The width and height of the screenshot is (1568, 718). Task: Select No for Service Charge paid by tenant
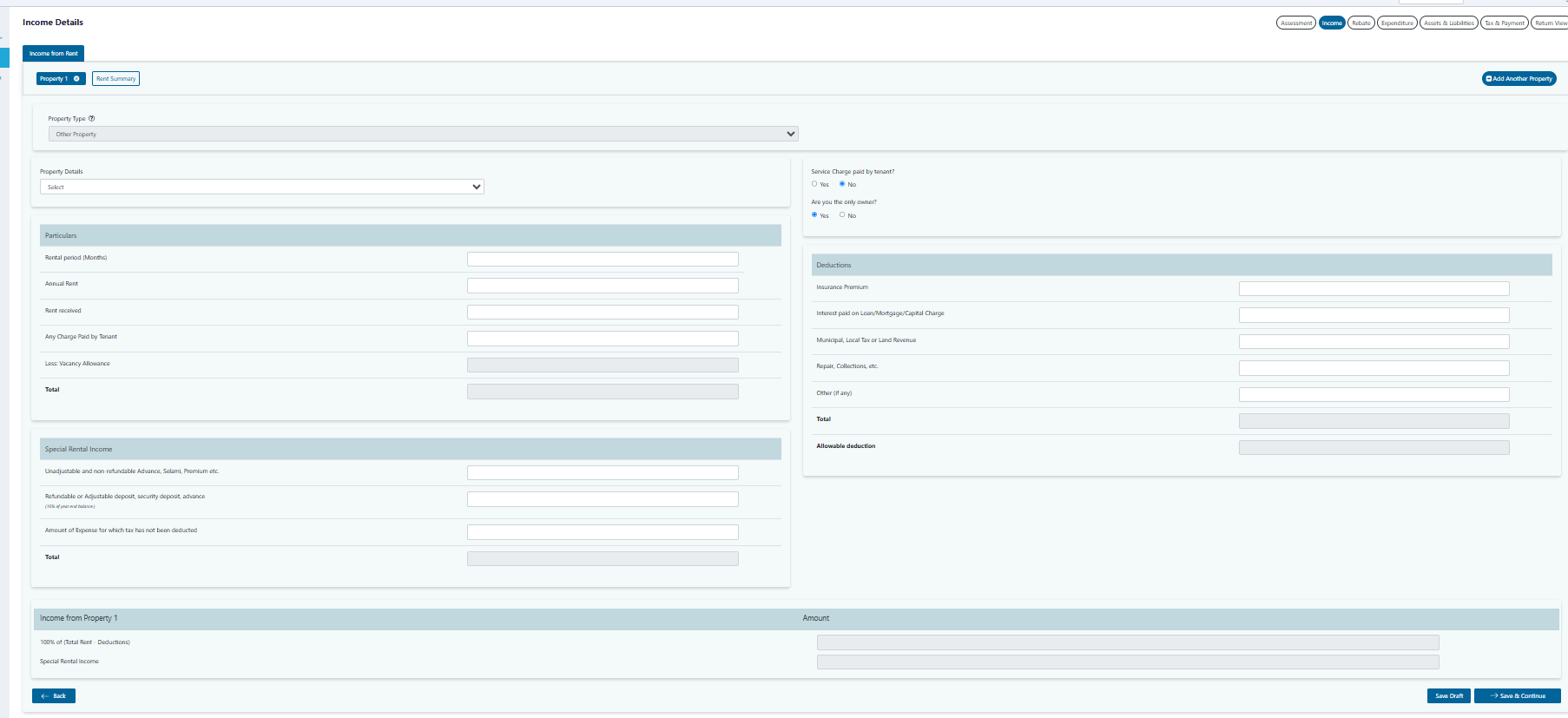(842, 184)
